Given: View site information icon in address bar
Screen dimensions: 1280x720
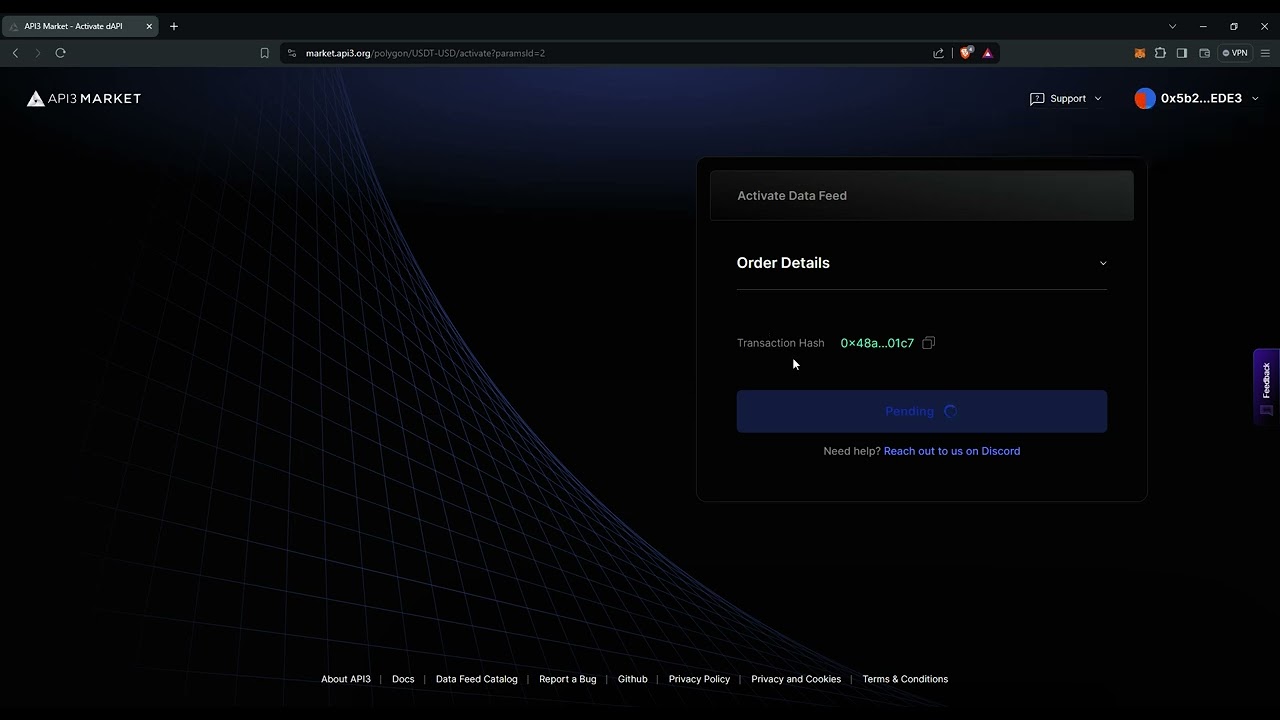Looking at the screenshot, I should click(291, 53).
